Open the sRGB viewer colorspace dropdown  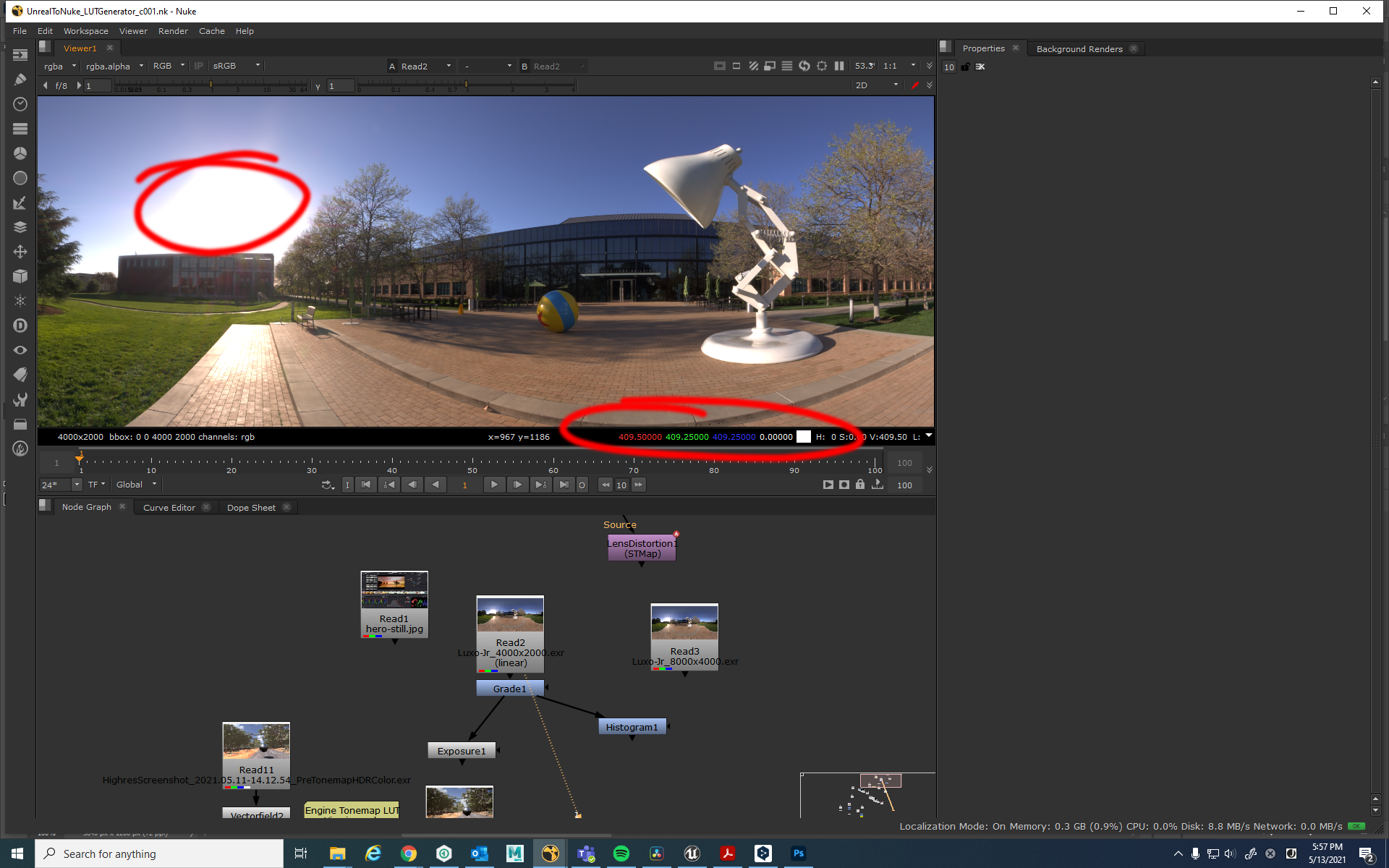point(236,66)
